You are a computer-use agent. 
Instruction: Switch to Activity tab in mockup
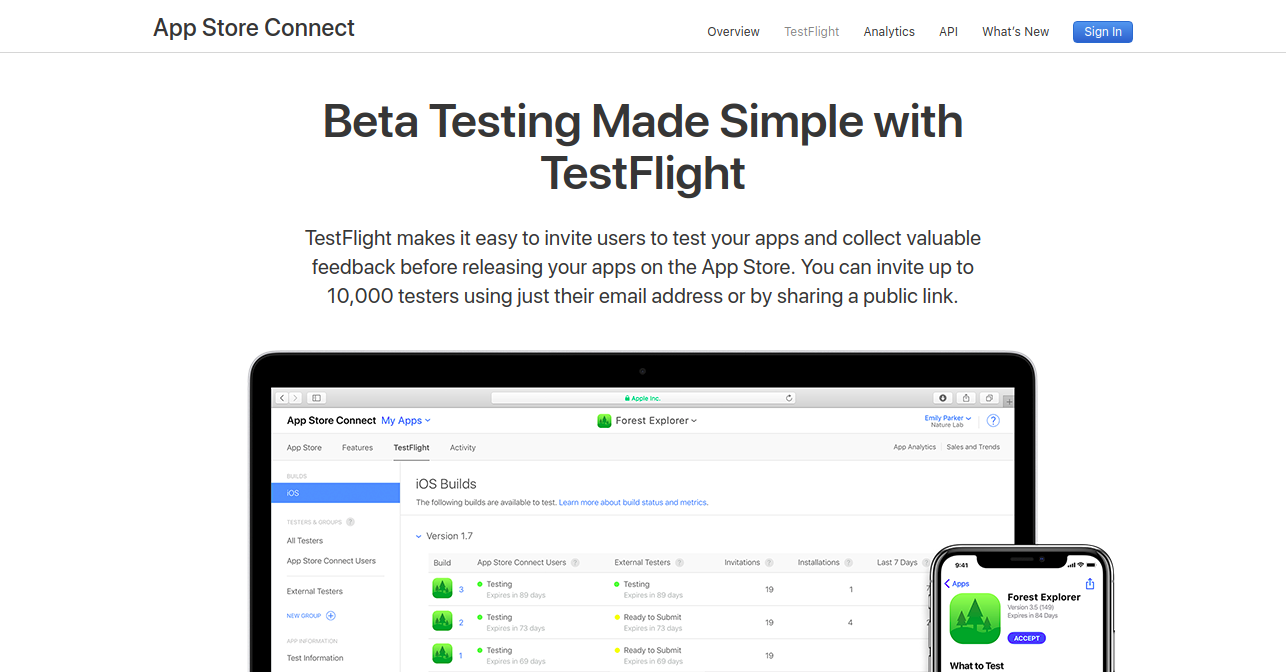(x=463, y=448)
